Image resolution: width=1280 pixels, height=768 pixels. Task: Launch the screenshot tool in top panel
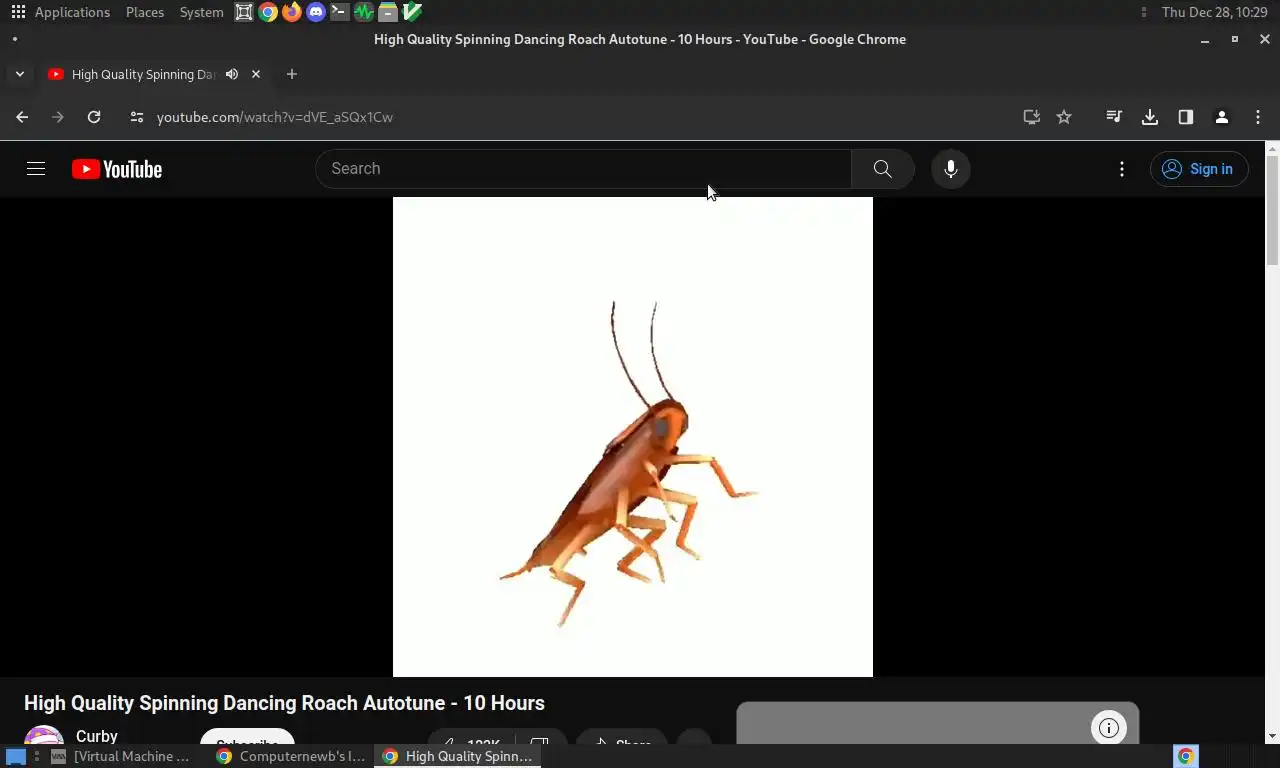click(244, 12)
